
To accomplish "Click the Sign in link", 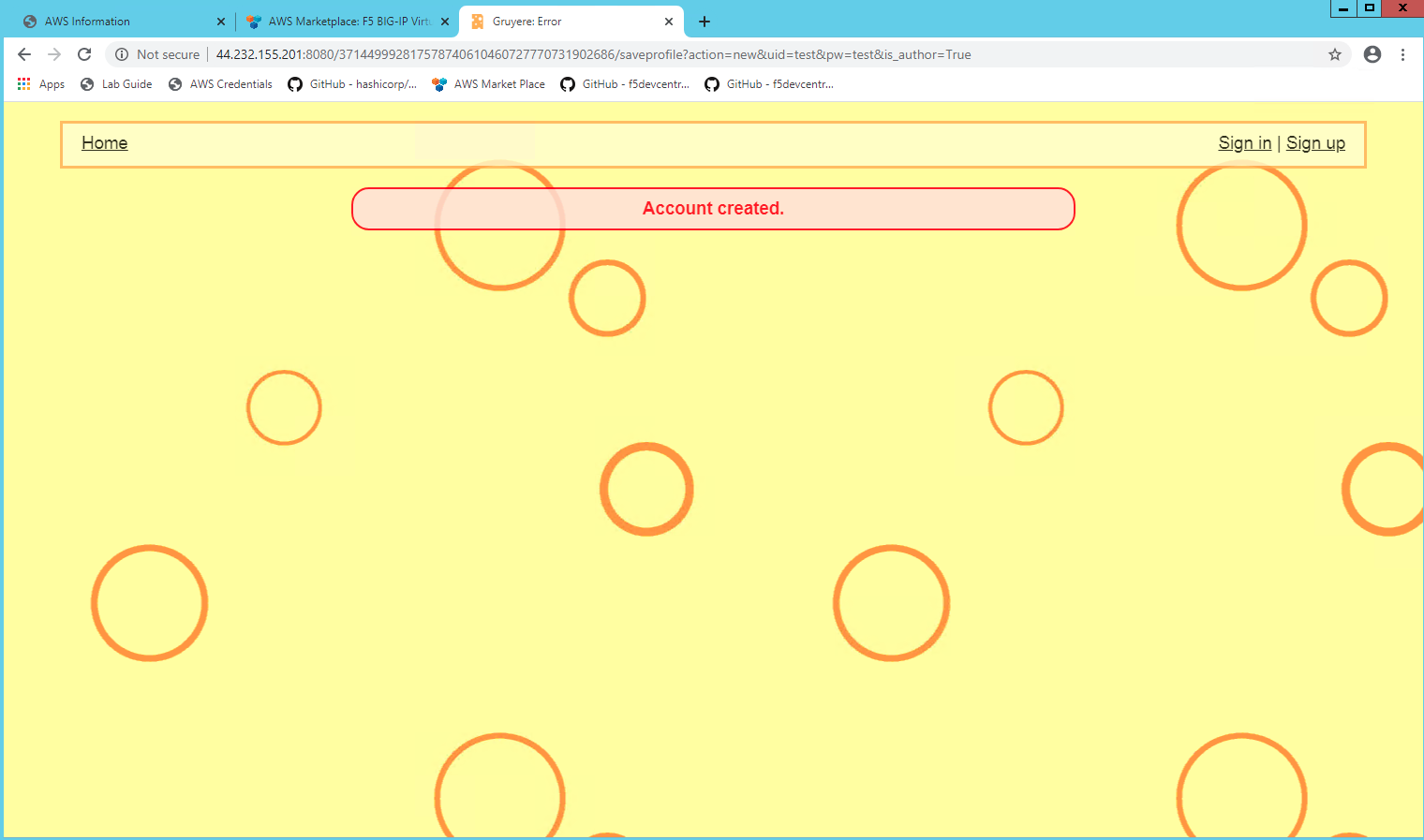I will (x=1244, y=143).
